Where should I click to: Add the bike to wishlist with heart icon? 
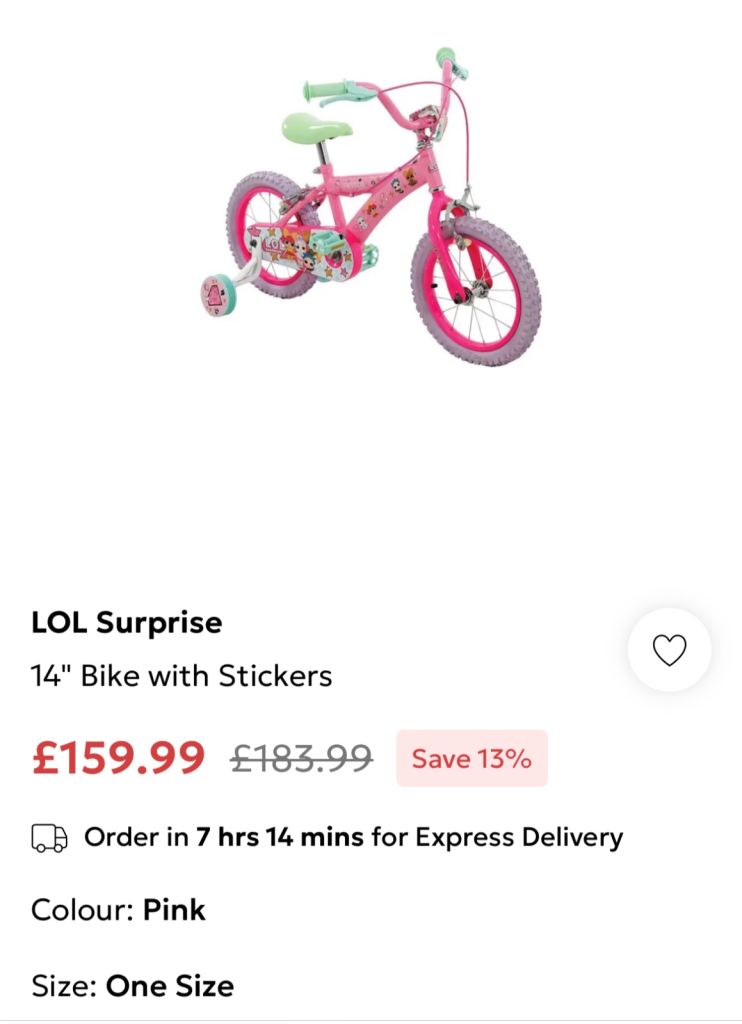tap(669, 651)
